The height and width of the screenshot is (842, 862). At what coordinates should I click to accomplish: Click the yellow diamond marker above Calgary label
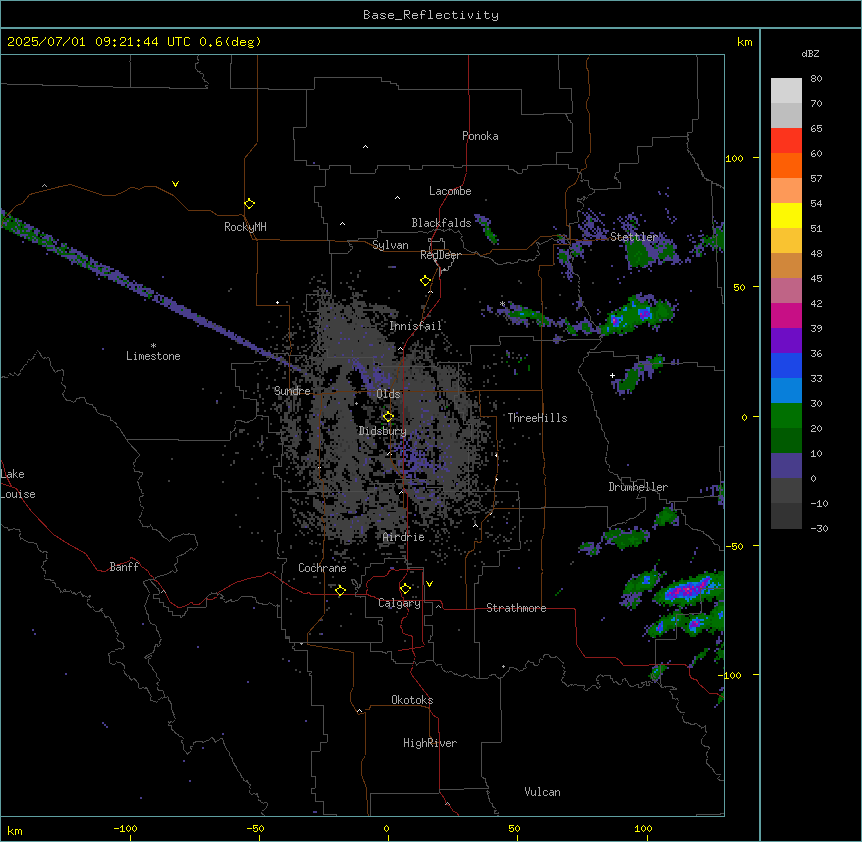tap(405, 589)
